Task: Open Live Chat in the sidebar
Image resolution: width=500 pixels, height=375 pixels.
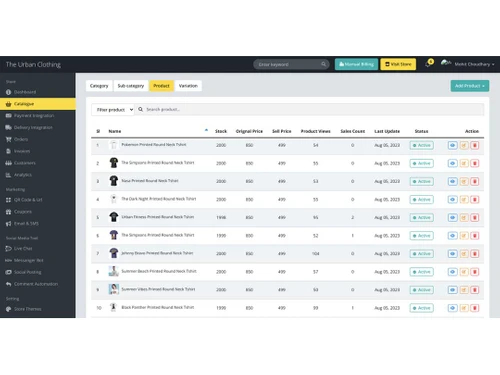Action: pos(19,248)
